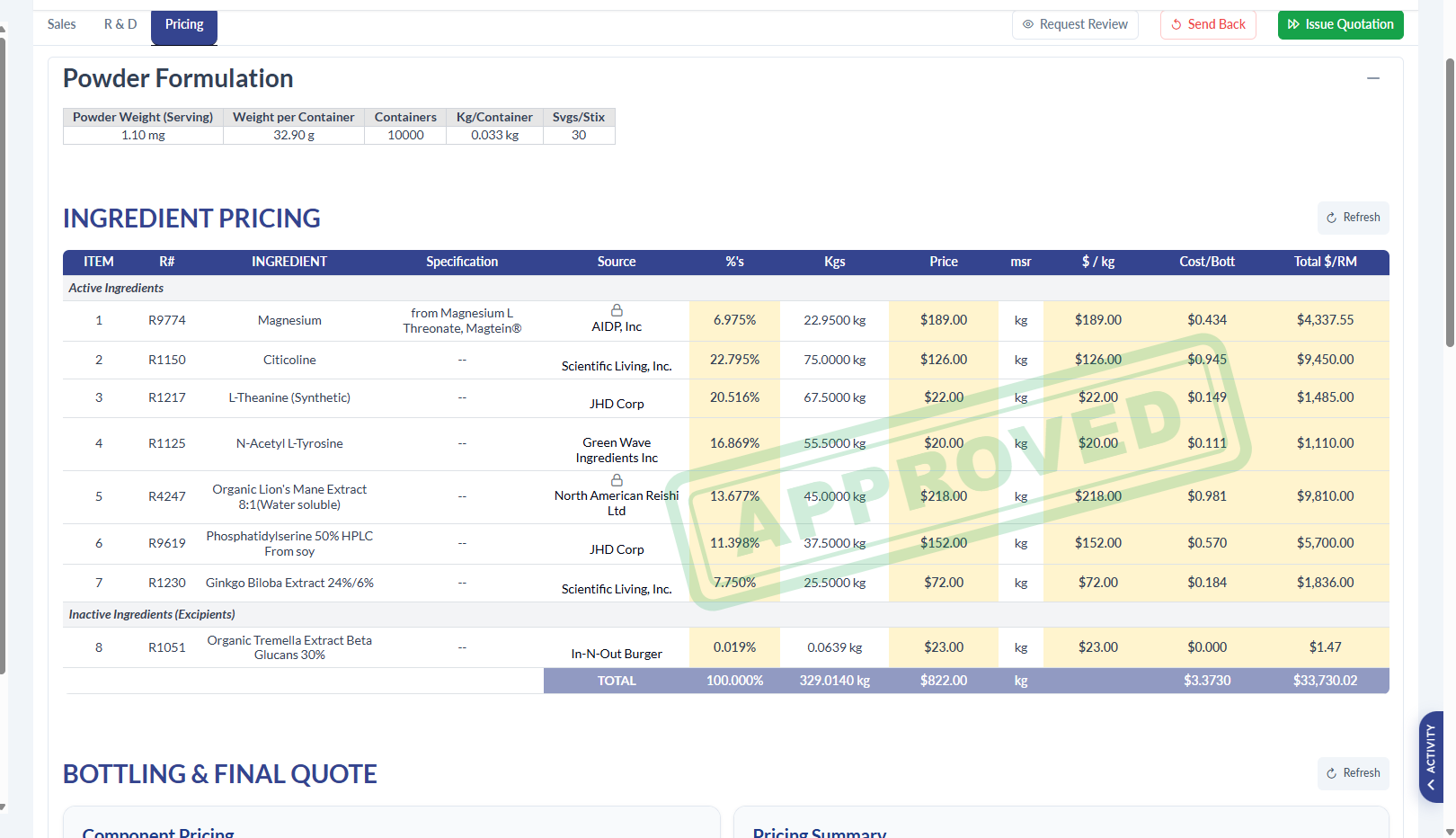This screenshot has width=1456, height=838.
Task: Click the %'s column header
Action: pos(735,262)
